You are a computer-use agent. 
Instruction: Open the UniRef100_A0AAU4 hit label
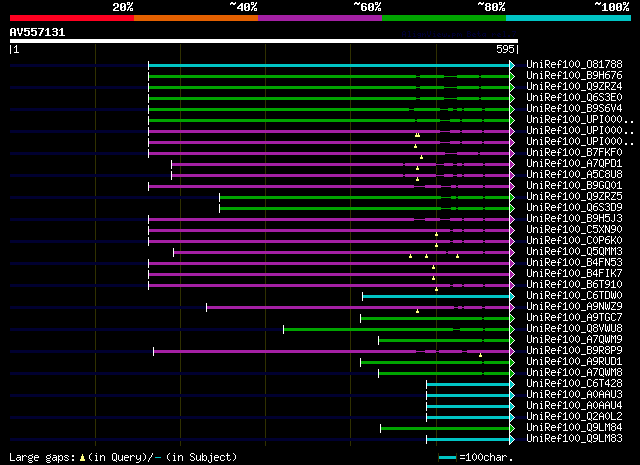[574, 406]
